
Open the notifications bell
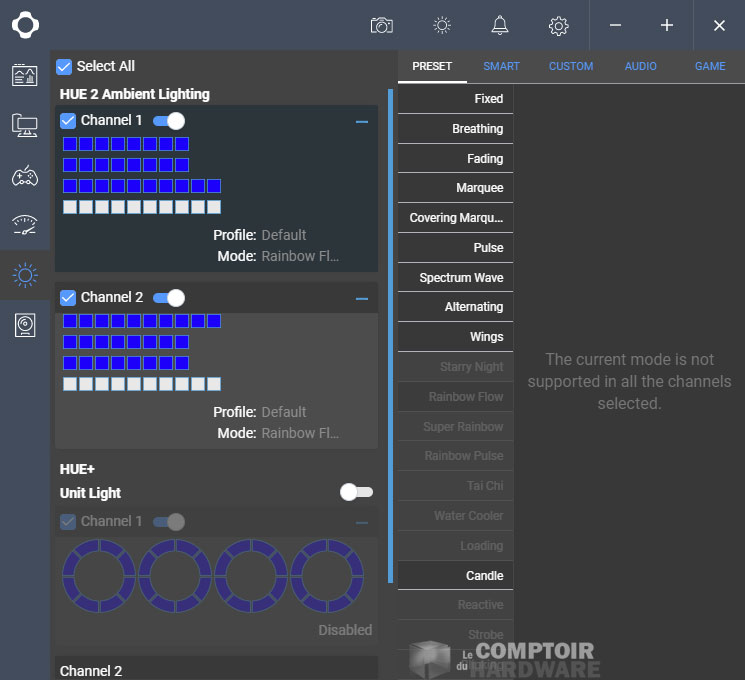(500, 25)
